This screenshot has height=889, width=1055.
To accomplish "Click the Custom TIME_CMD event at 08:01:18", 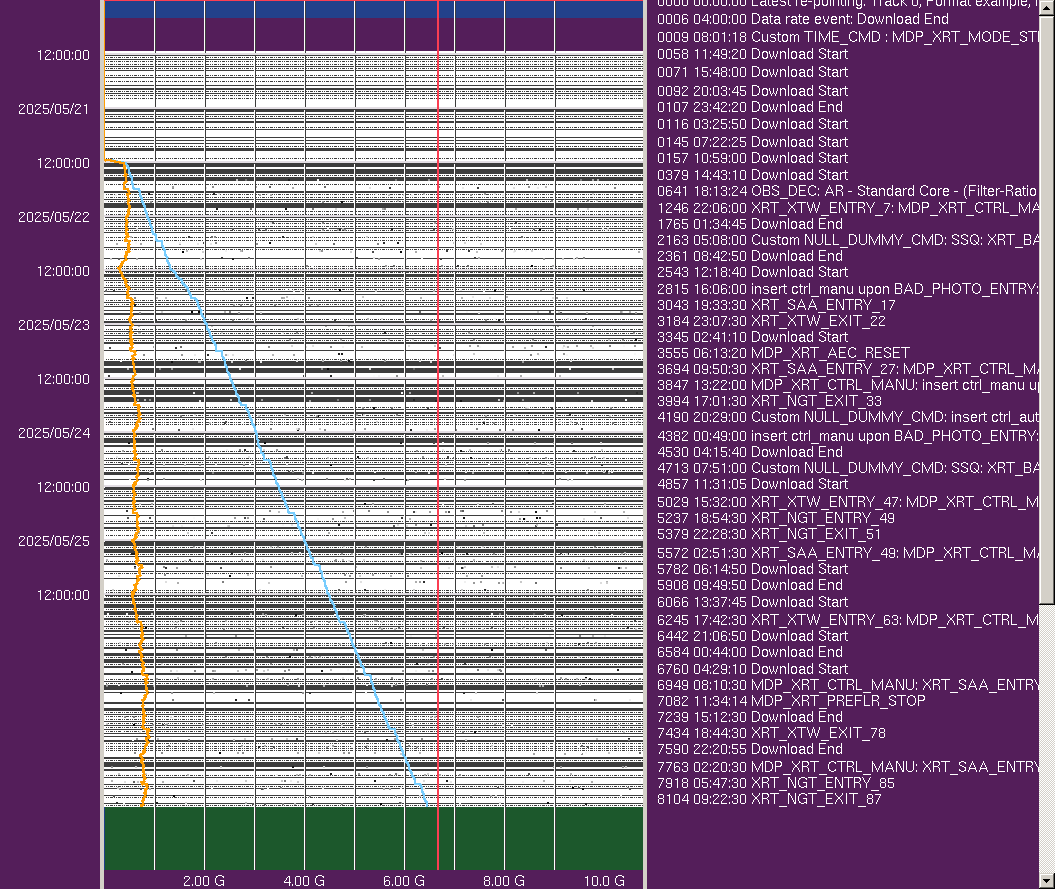I will point(850,37).
